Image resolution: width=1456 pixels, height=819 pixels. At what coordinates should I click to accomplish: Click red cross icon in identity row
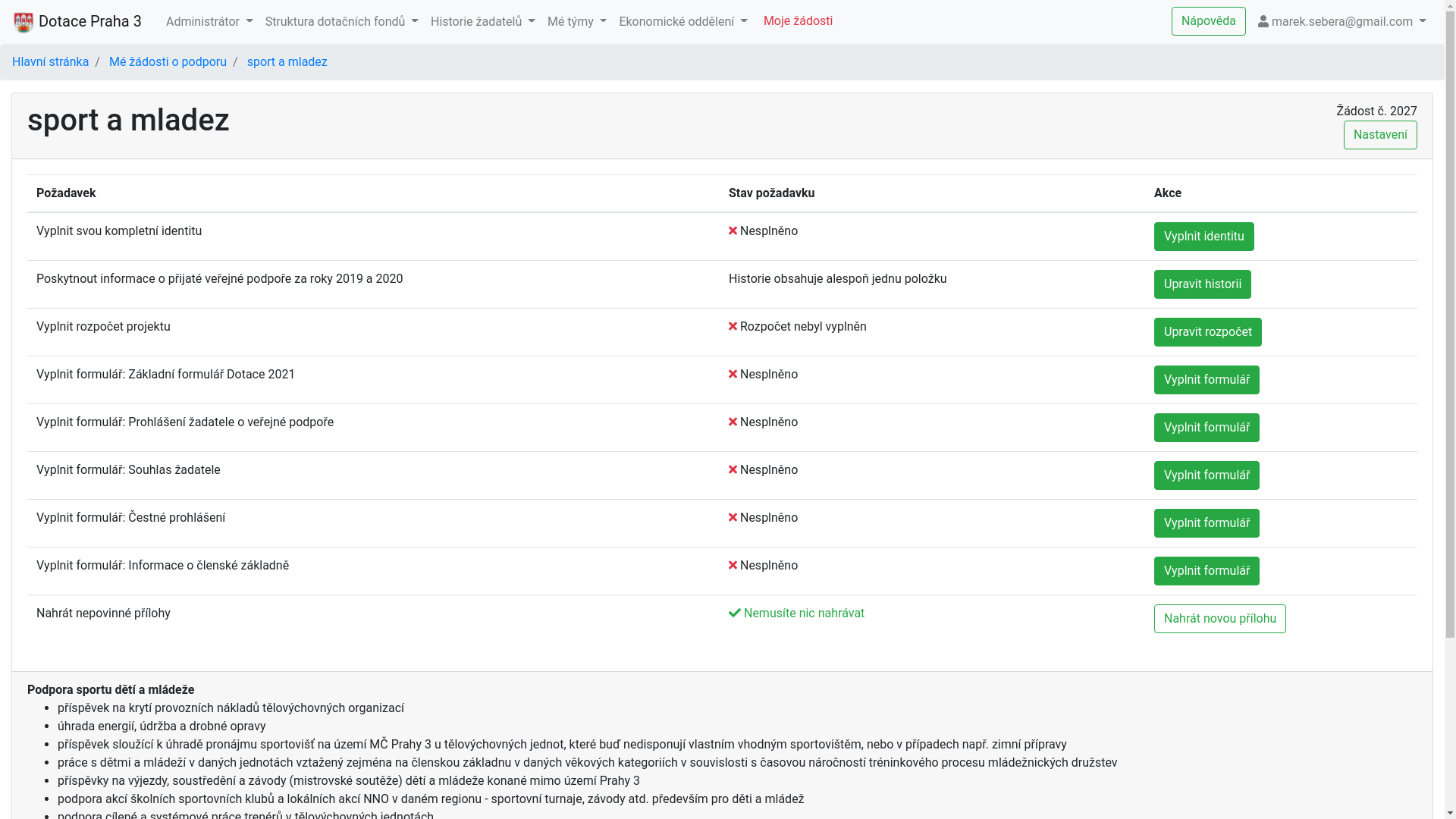(733, 231)
